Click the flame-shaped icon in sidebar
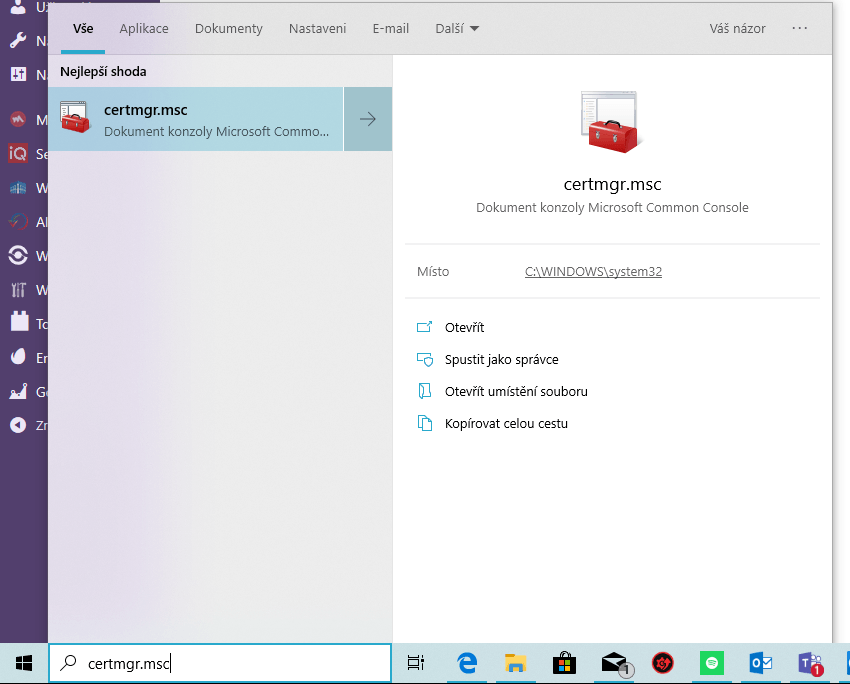 pyautogui.click(x=18, y=357)
